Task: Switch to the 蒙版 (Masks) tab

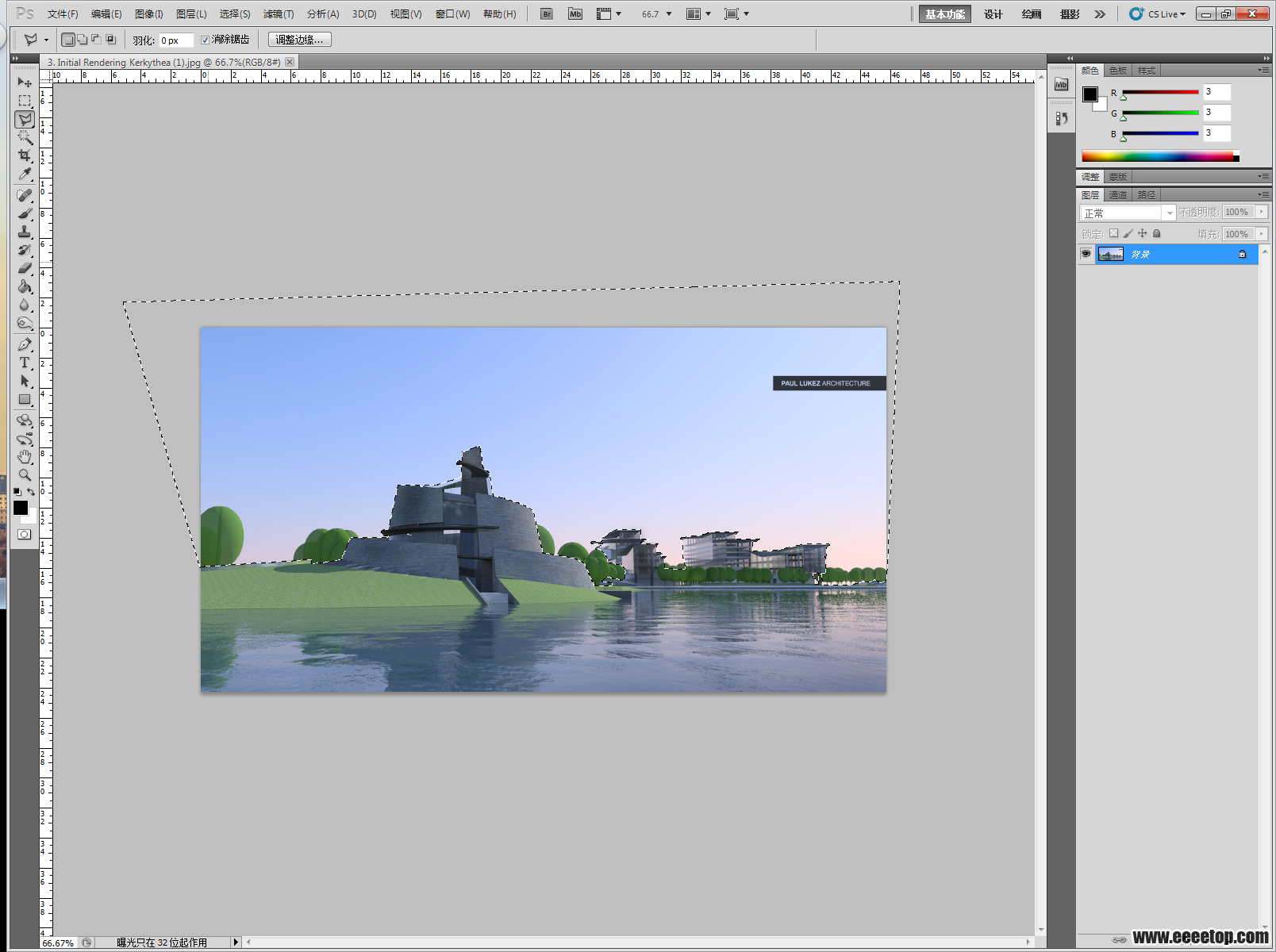Action: pyautogui.click(x=1118, y=177)
